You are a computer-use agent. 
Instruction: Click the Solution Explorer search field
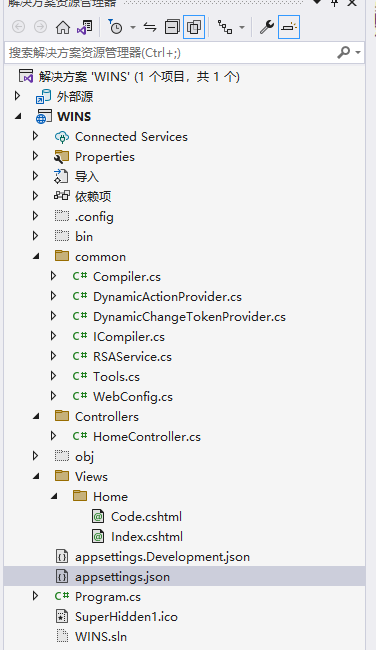172,53
